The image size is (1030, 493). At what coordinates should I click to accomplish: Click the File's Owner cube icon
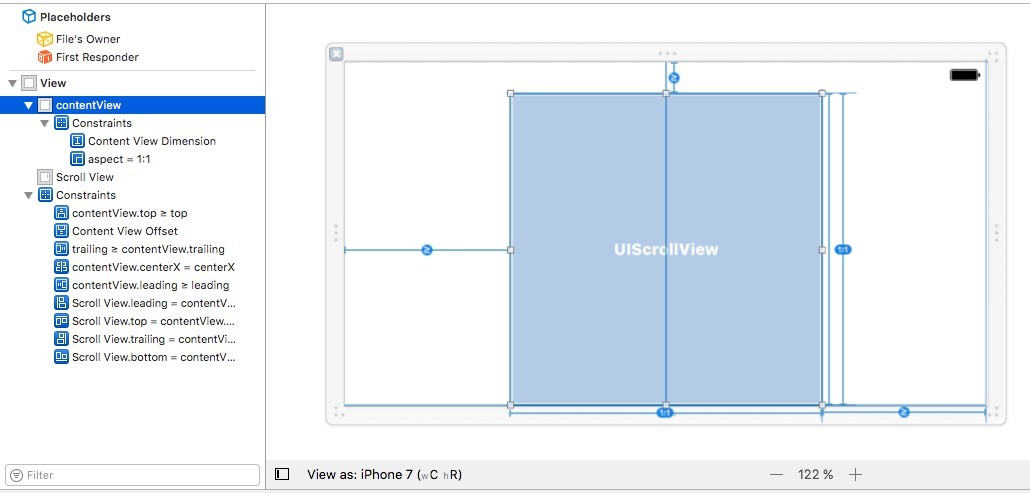[44, 39]
